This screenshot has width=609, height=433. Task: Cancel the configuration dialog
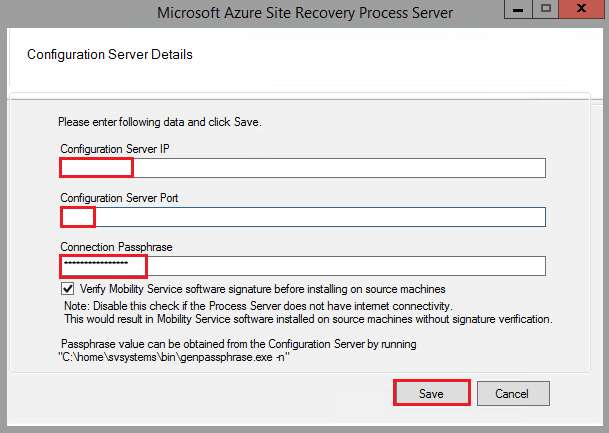(x=511, y=394)
